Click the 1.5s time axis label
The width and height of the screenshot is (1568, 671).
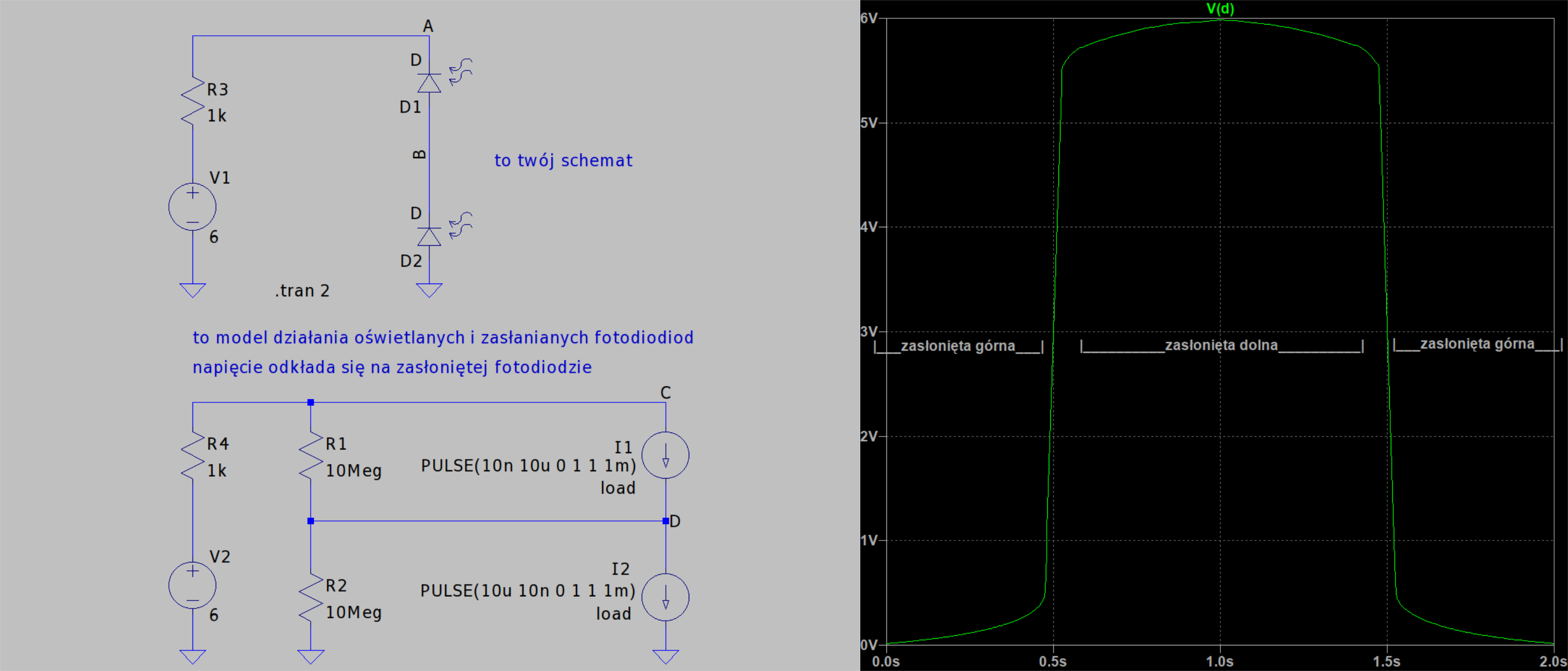1387,661
